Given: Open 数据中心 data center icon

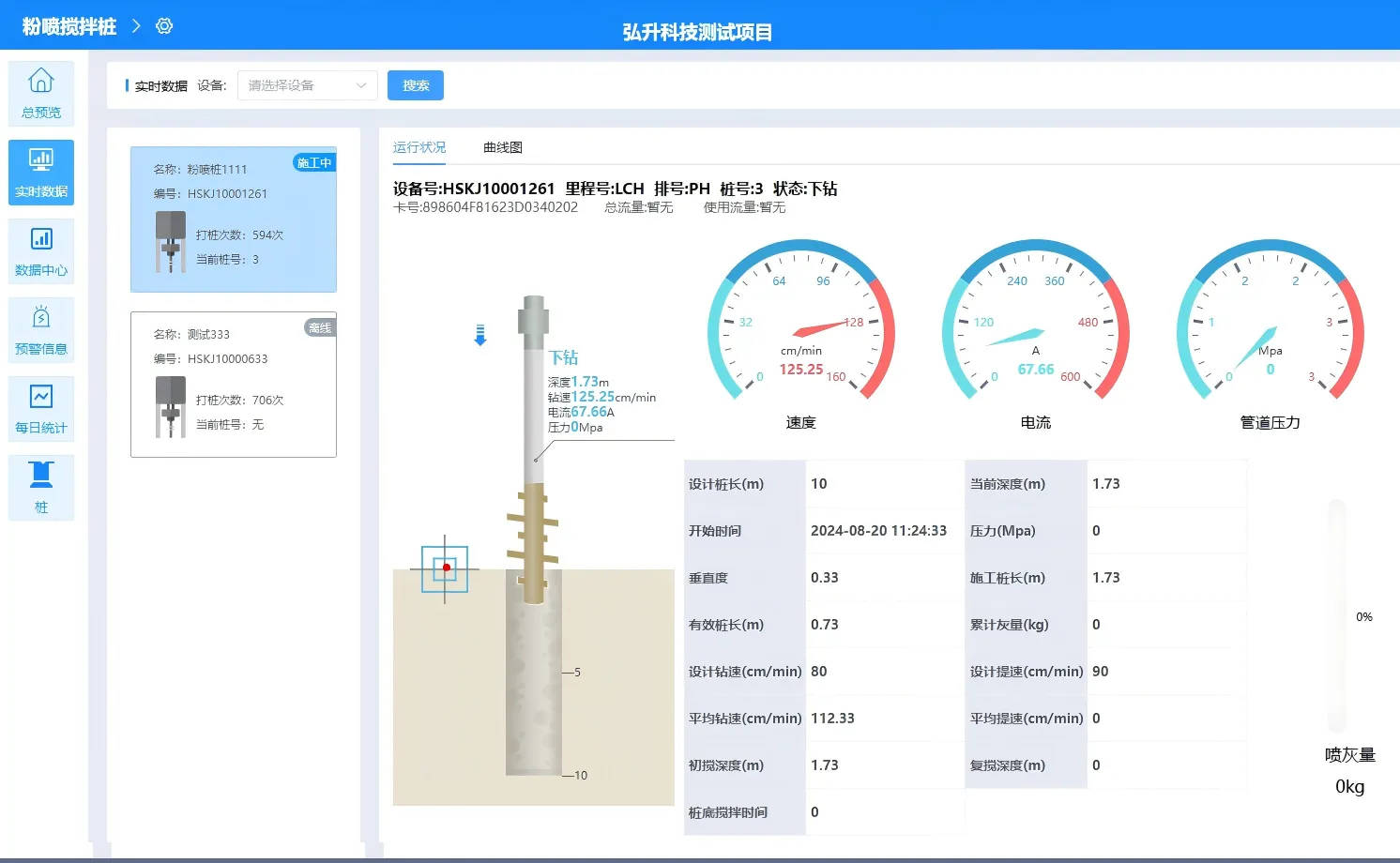Looking at the screenshot, I should [41, 250].
